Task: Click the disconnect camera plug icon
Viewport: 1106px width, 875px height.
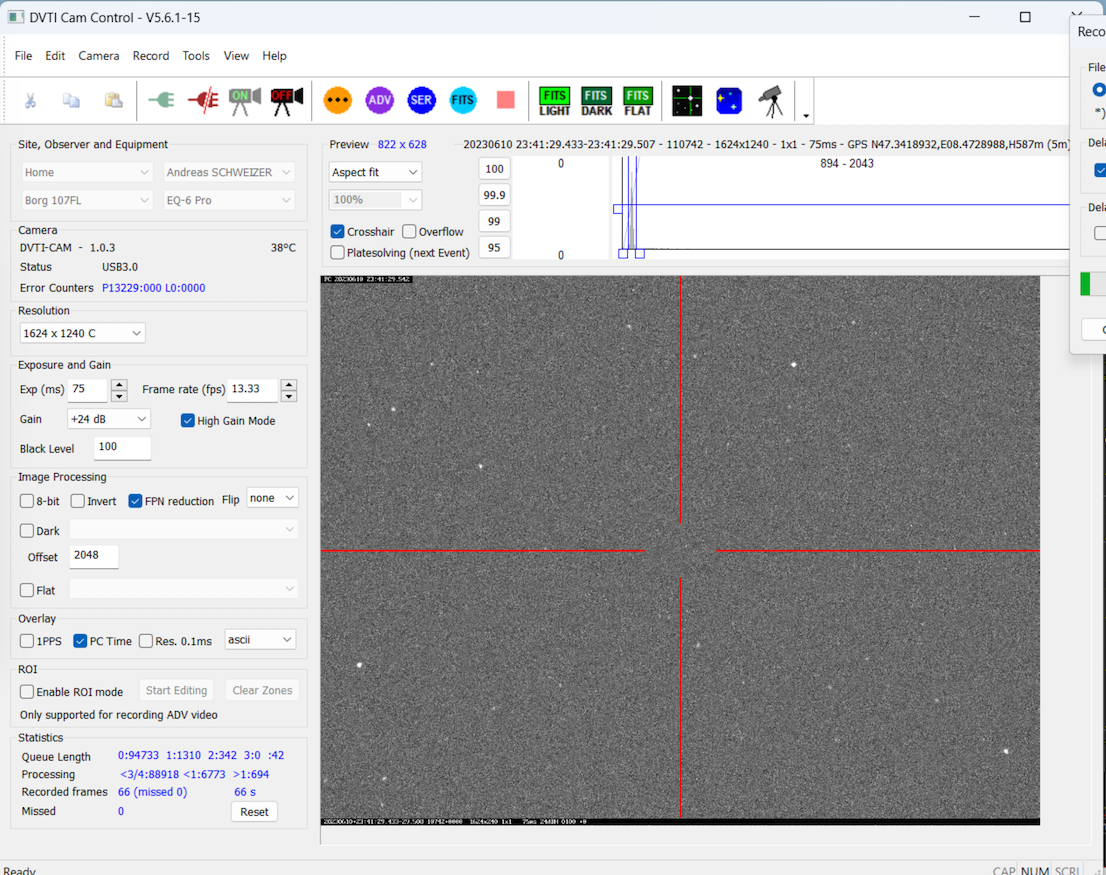Action: click(x=202, y=100)
